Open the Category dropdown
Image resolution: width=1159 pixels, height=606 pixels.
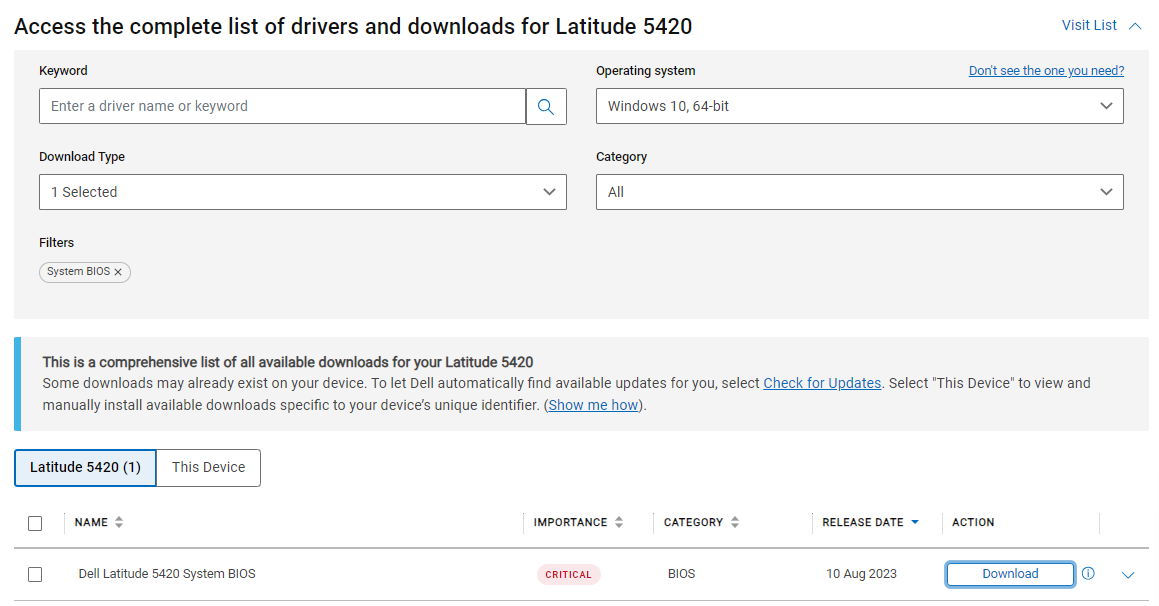(x=860, y=192)
